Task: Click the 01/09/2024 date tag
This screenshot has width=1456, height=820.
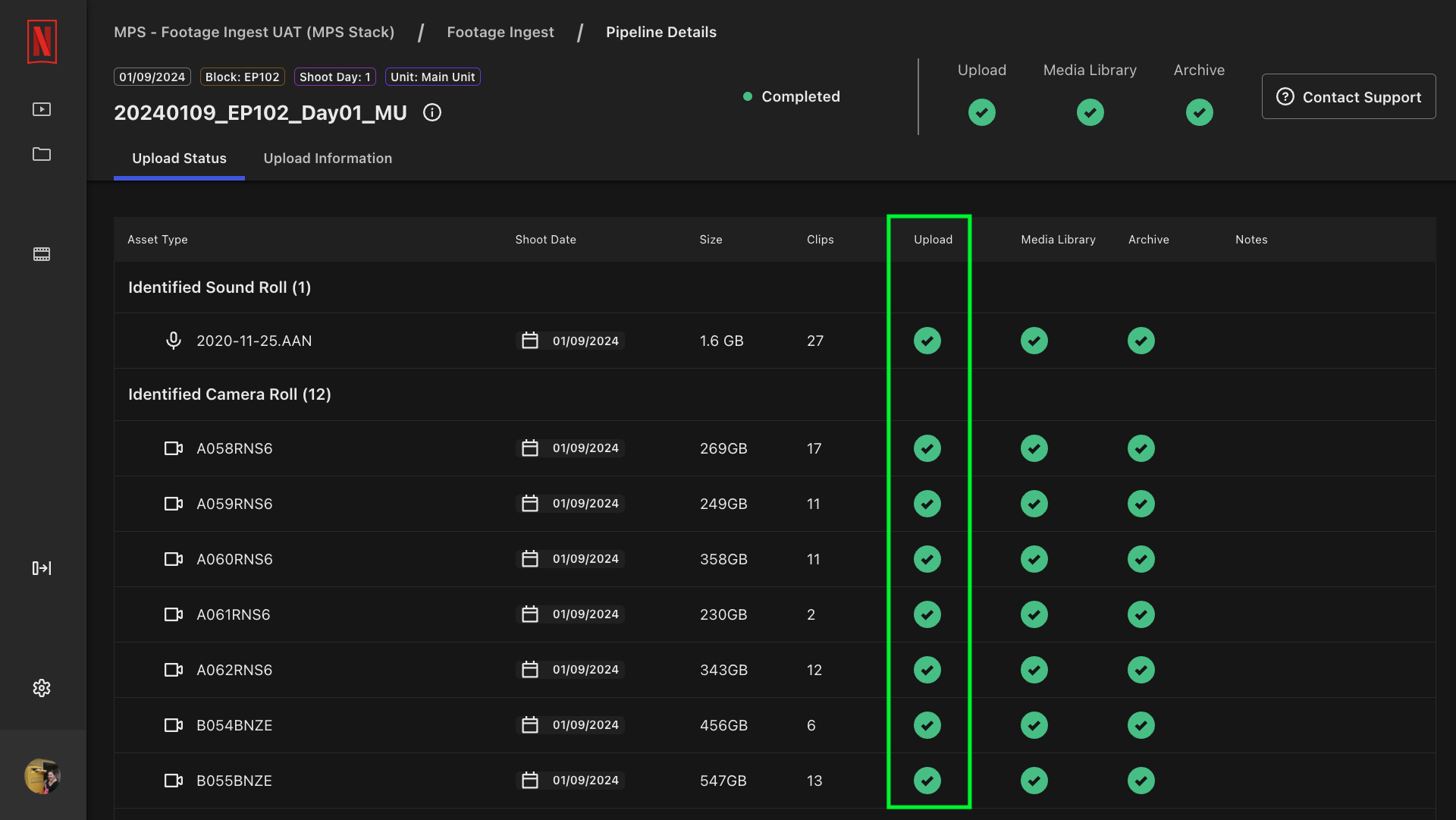Action: (152, 77)
